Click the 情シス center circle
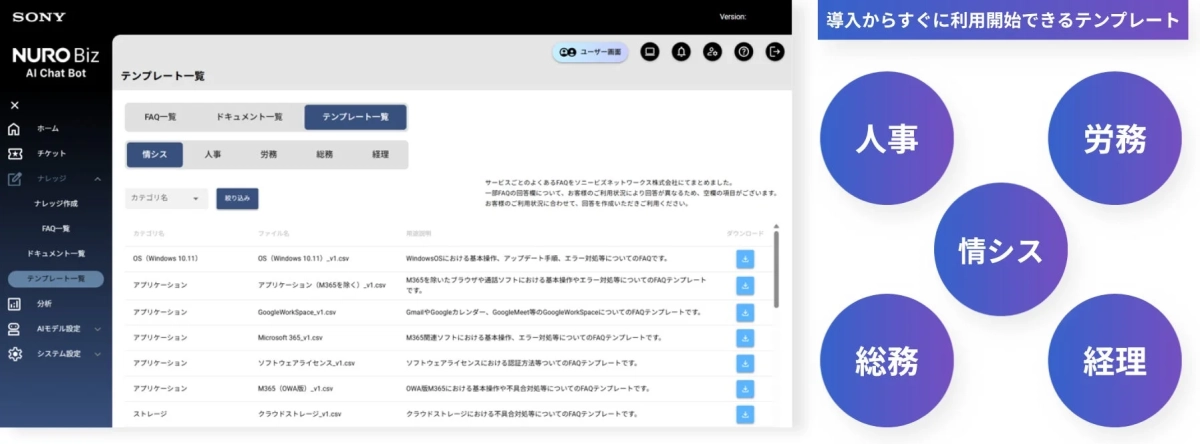The height and width of the screenshot is (444, 1200). click(1000, 250)
